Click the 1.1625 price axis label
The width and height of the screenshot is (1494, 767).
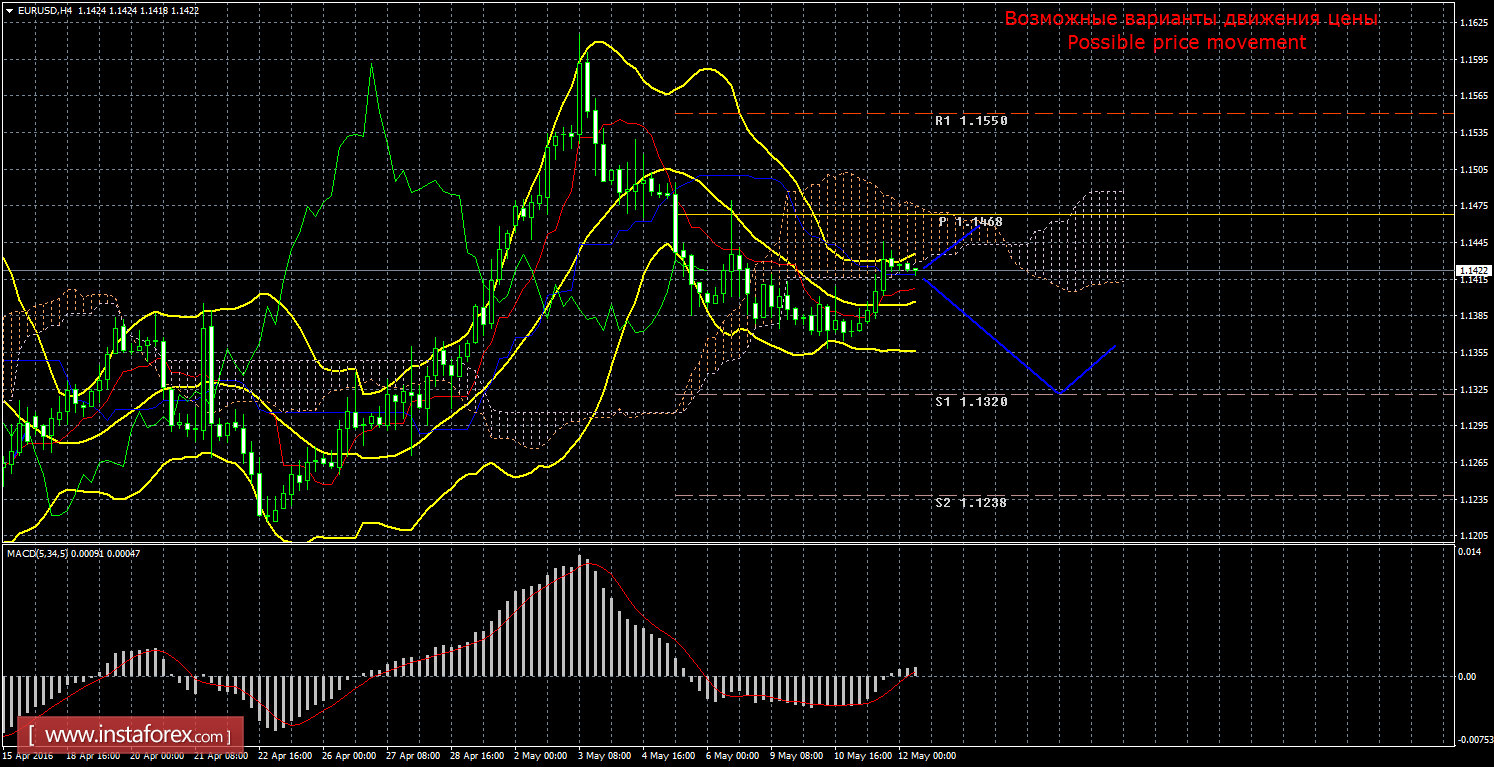click(x=1472, y=22)
